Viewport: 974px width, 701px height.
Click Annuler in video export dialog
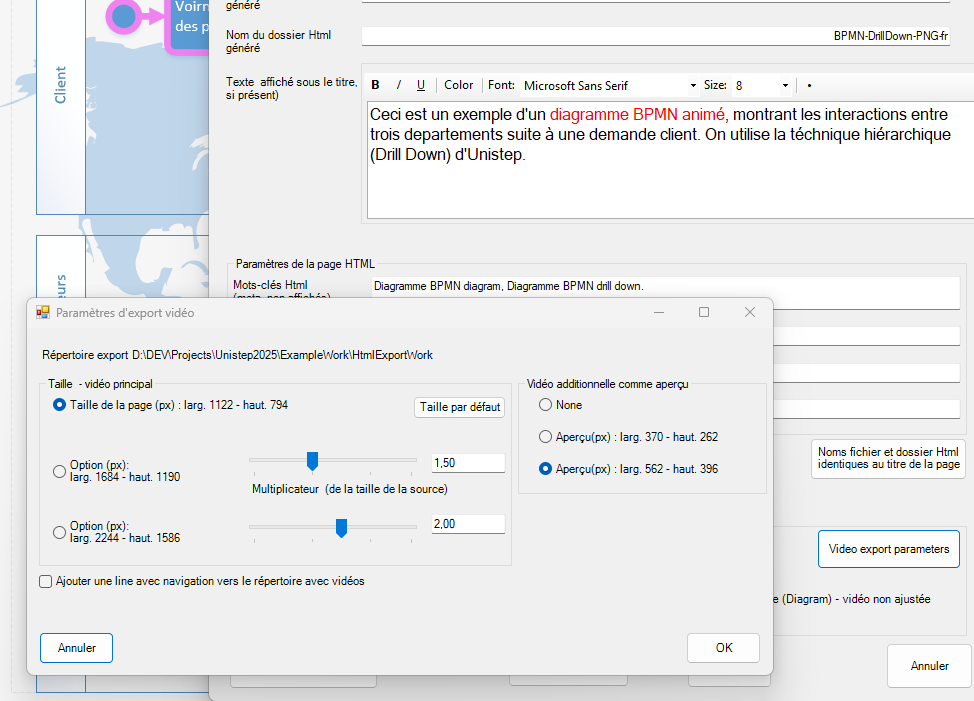(77, 648)
